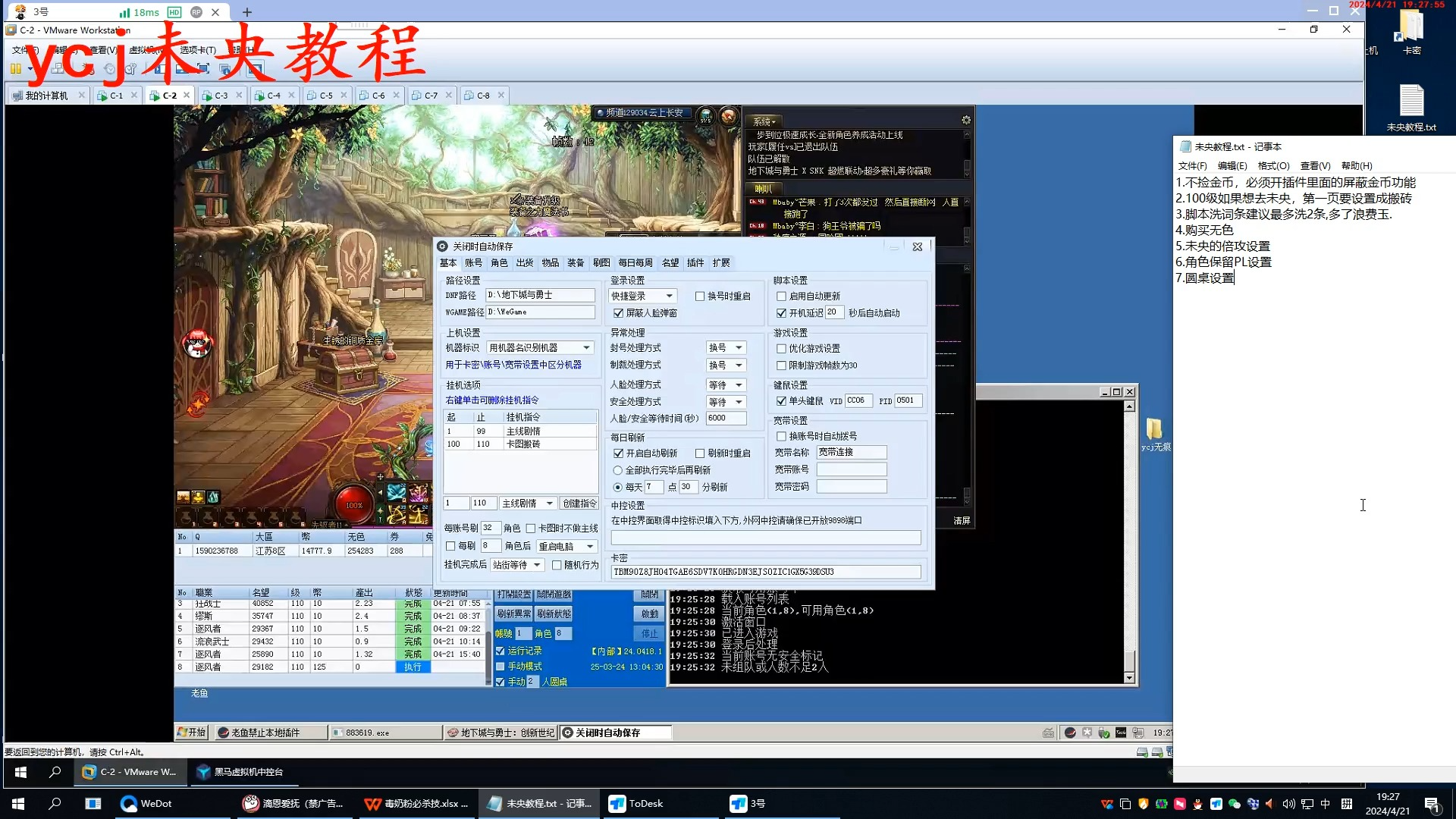The width and height of the screenshot is (1456, 819).
Task: Open the volume speaker tray icon
Action: pyautogui.click(x=1288, y=804)
